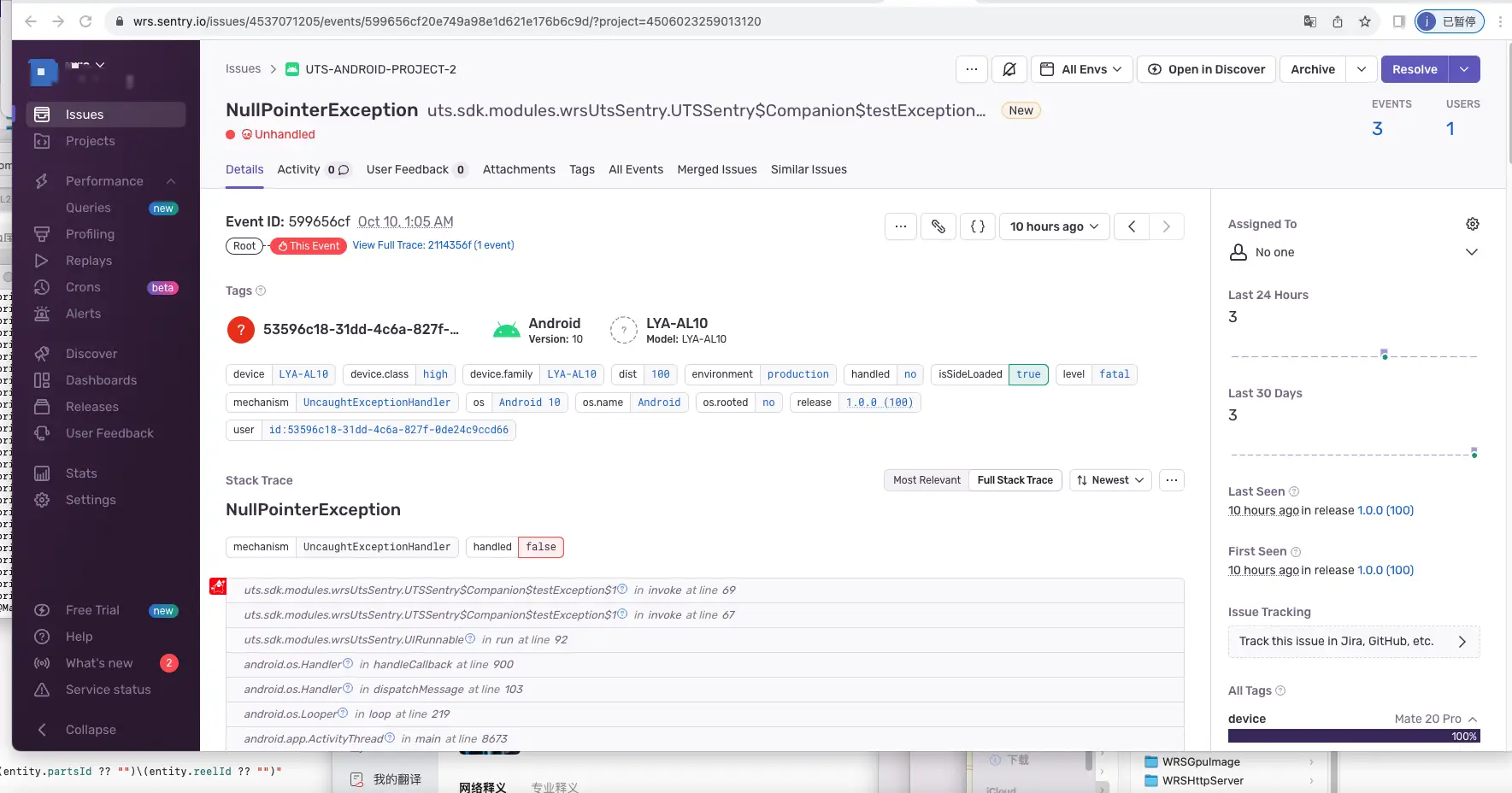This screenshot has height=793, width=1512.
Task: Click the release 1.0.0 (100) tag
Action: pyautogui.click(x=880, y=402)
